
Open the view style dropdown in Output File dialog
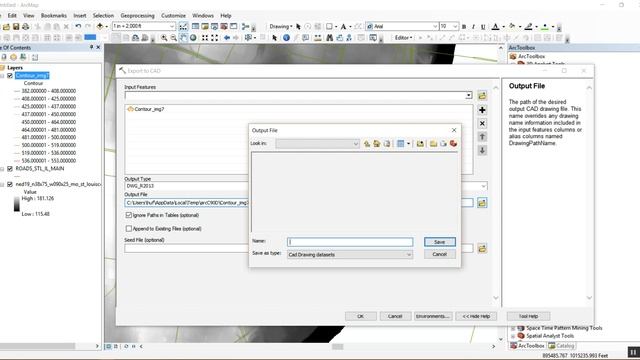[x=408, y=144]
